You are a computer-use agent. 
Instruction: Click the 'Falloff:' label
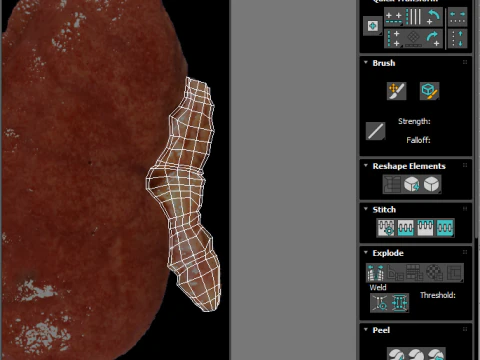click(418, 140)
